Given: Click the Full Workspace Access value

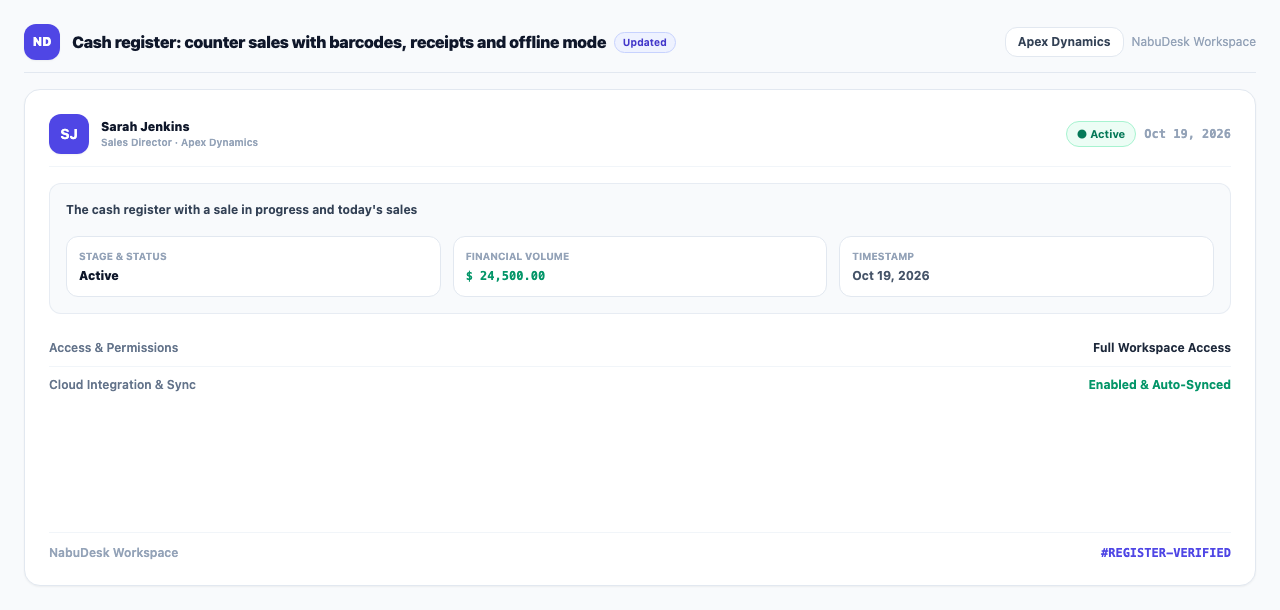Looking at the screenshot, I should (x=1162, y=348).
